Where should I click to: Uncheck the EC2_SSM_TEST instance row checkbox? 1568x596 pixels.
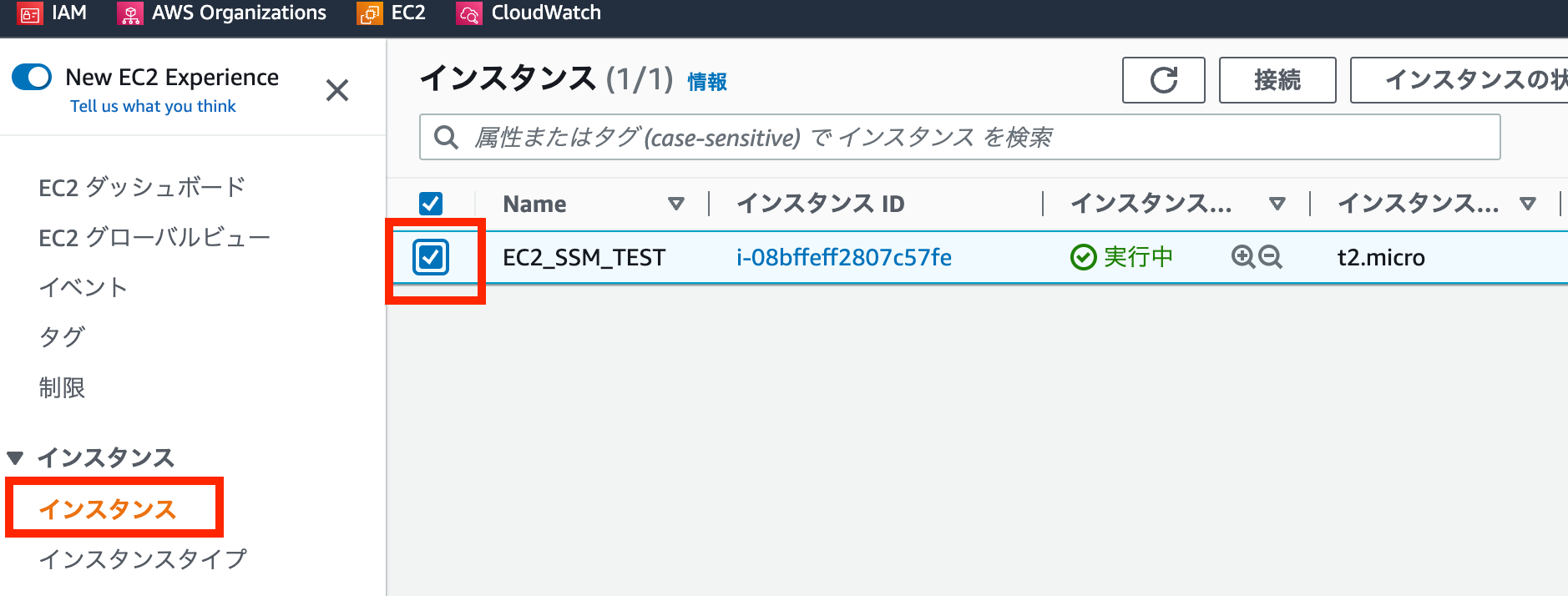click(x=431, y=257)
